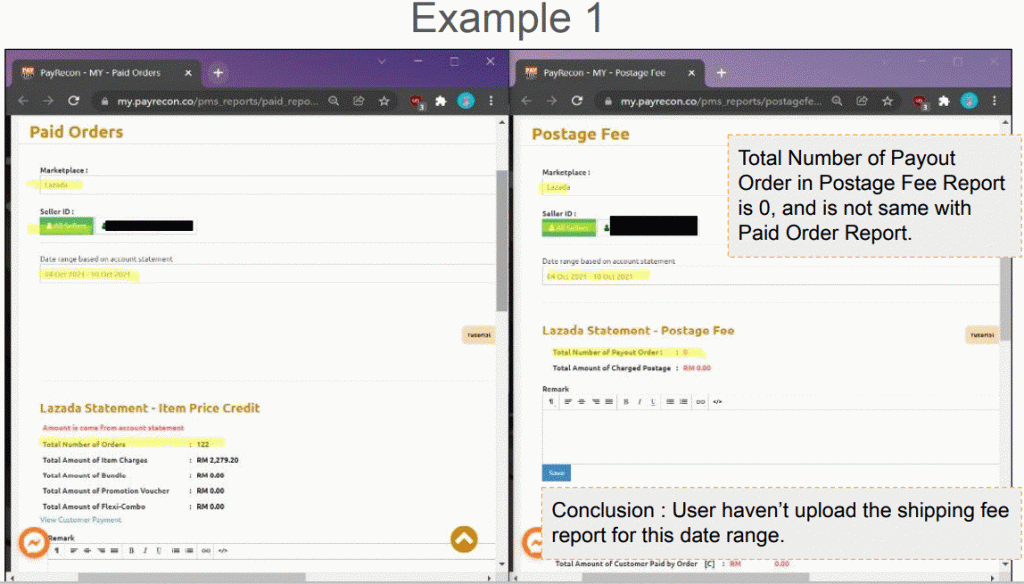
Task: Go forward in Postage Fee browser window
Action: pos(552,101)
